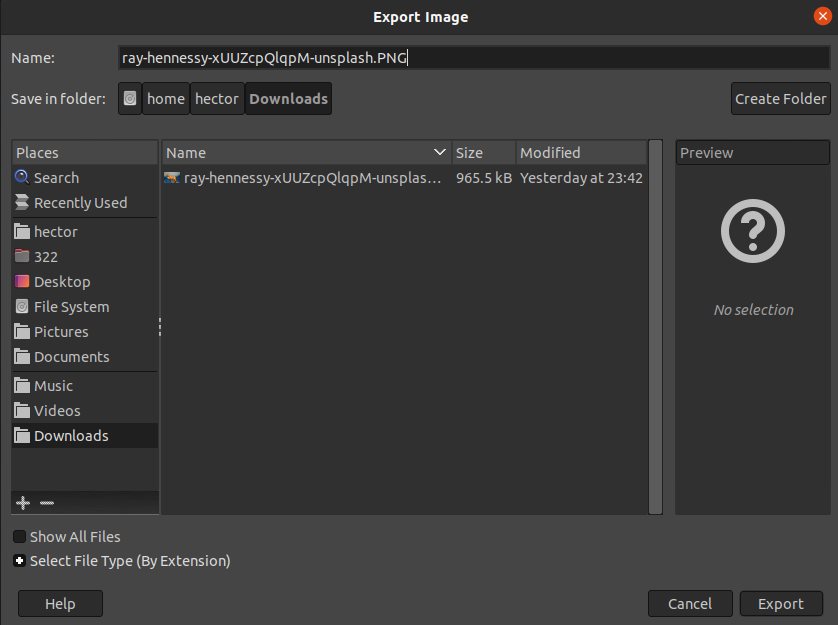Viewport: 838px width, 625px height.
Task: Select the ray-hennessy image file icon
Action: (172, 178)
